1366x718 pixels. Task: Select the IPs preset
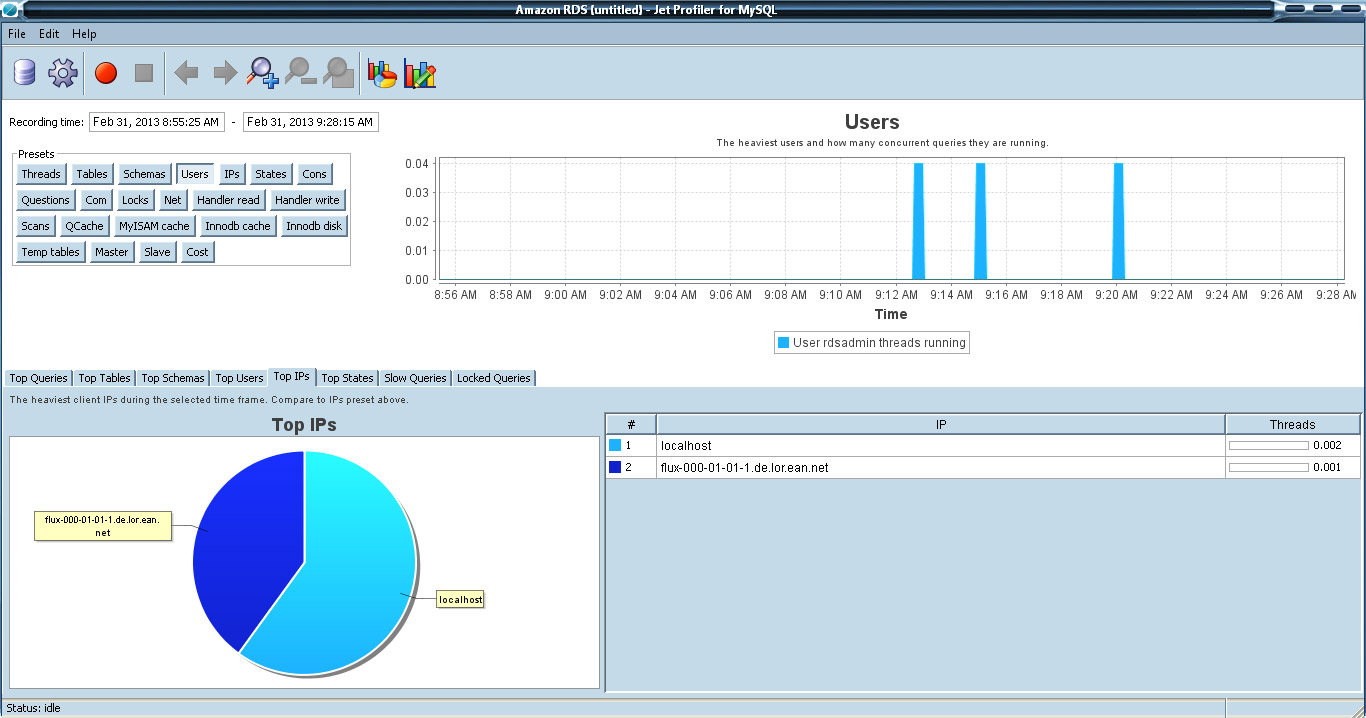232,174
